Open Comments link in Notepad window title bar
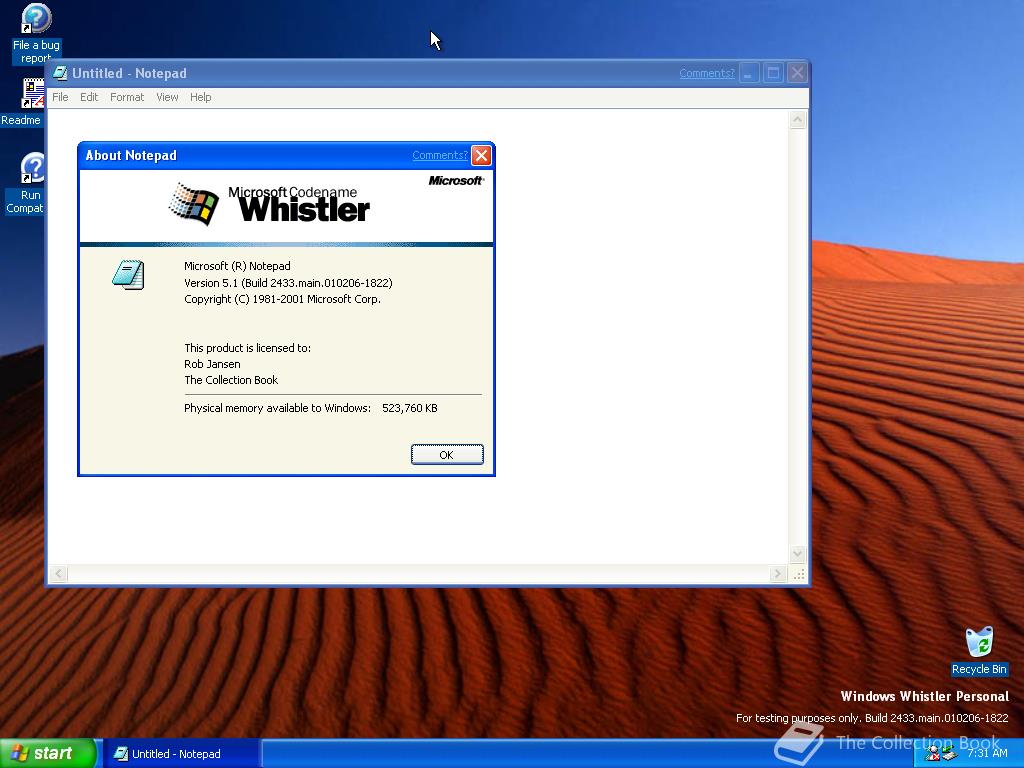This screenshot has height=768, width=1024. 707,73
